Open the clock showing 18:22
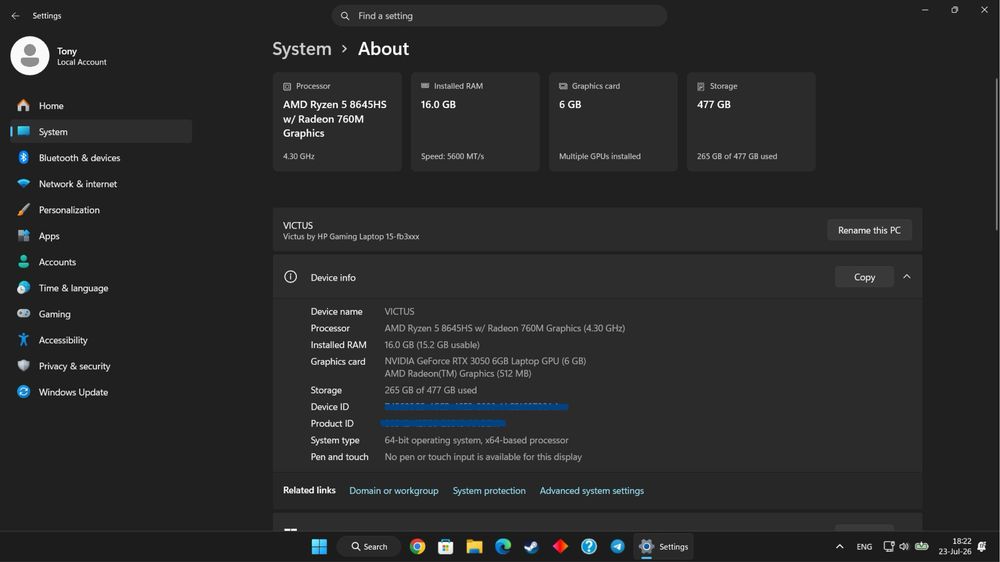Image resolution: width=1000 pixels, height=562 pixels. coord(955,547)
